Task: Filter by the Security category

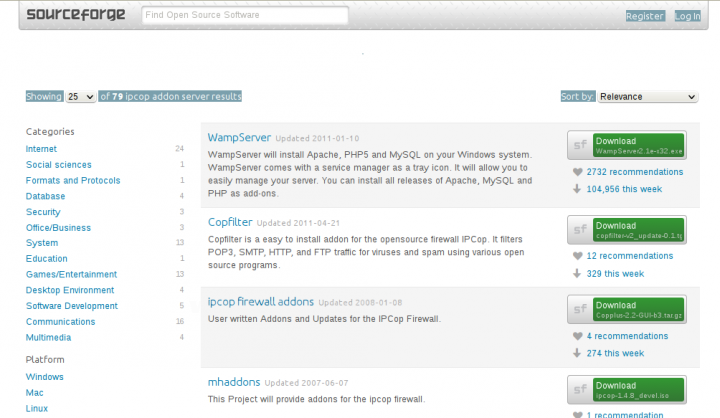Action: point(43,212)
